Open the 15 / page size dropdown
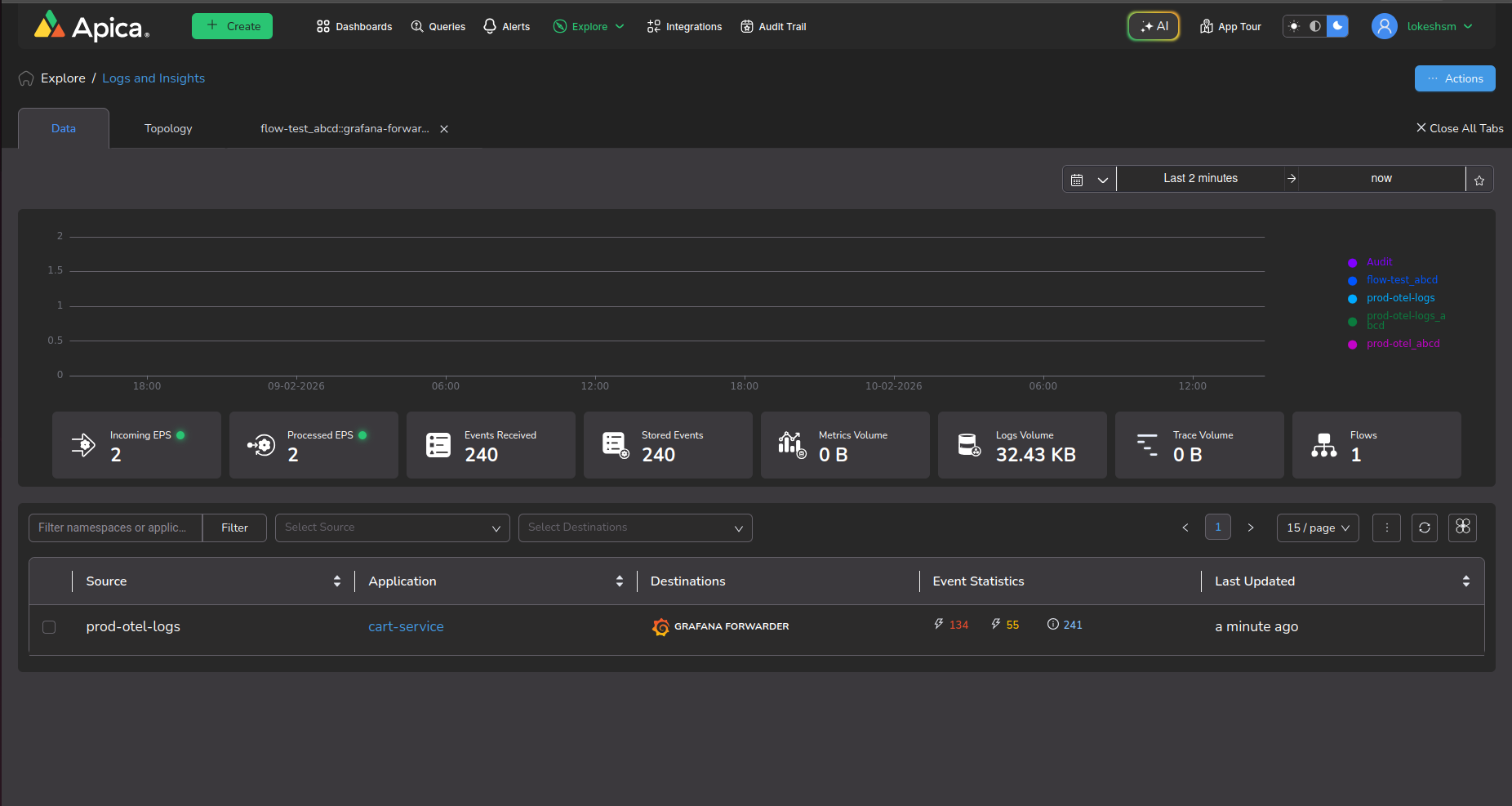This screenshot has height=806, width=1512. coord(1317,528)
